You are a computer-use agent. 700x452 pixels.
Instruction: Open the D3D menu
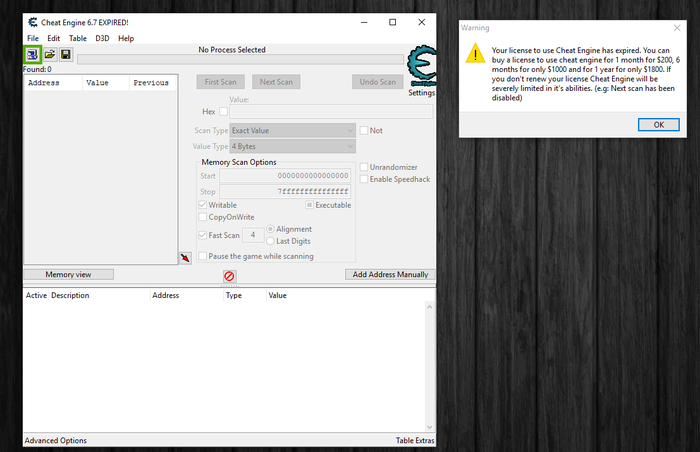coord(102,38)
